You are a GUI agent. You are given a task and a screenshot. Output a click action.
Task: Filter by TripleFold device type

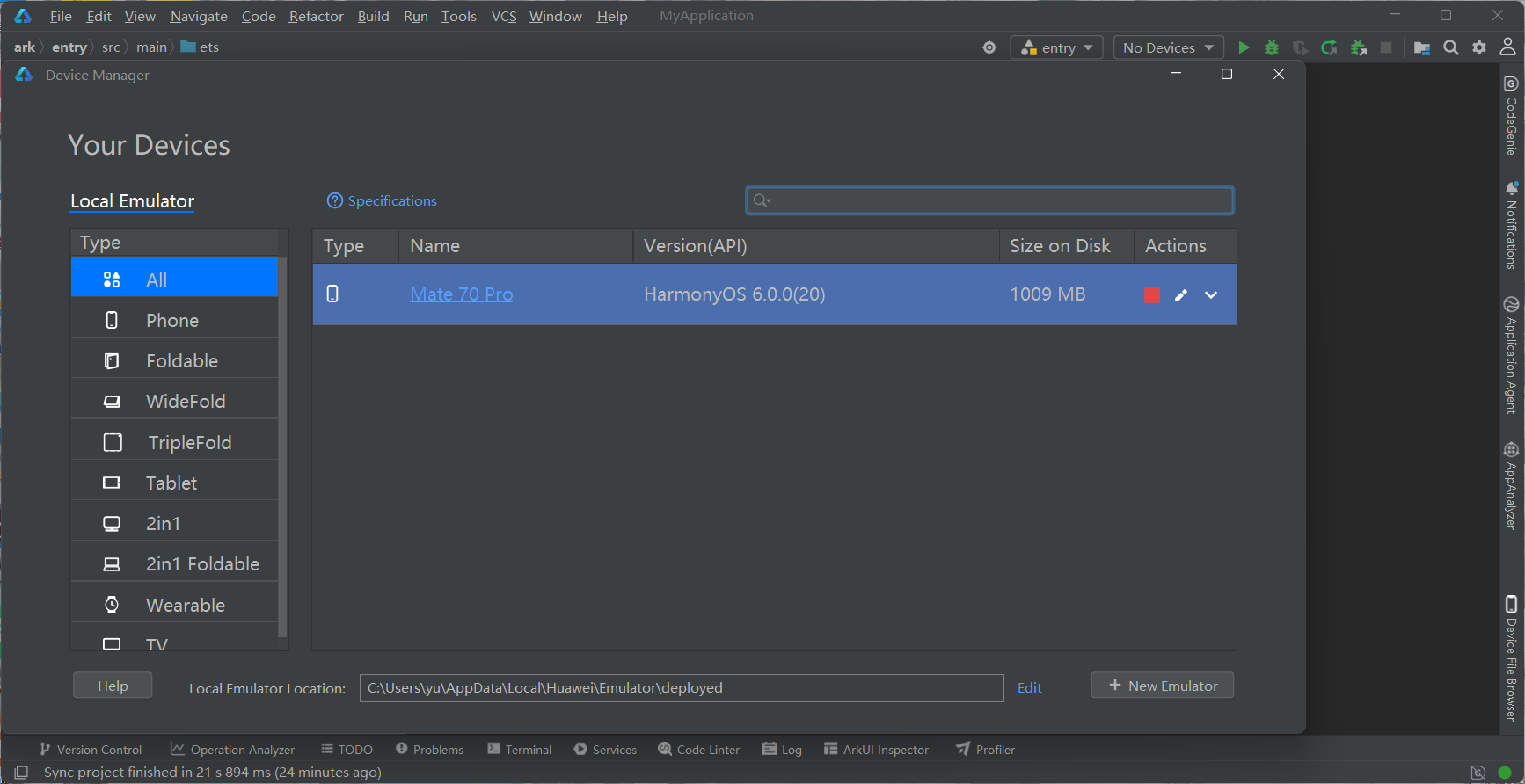[174, 442]
